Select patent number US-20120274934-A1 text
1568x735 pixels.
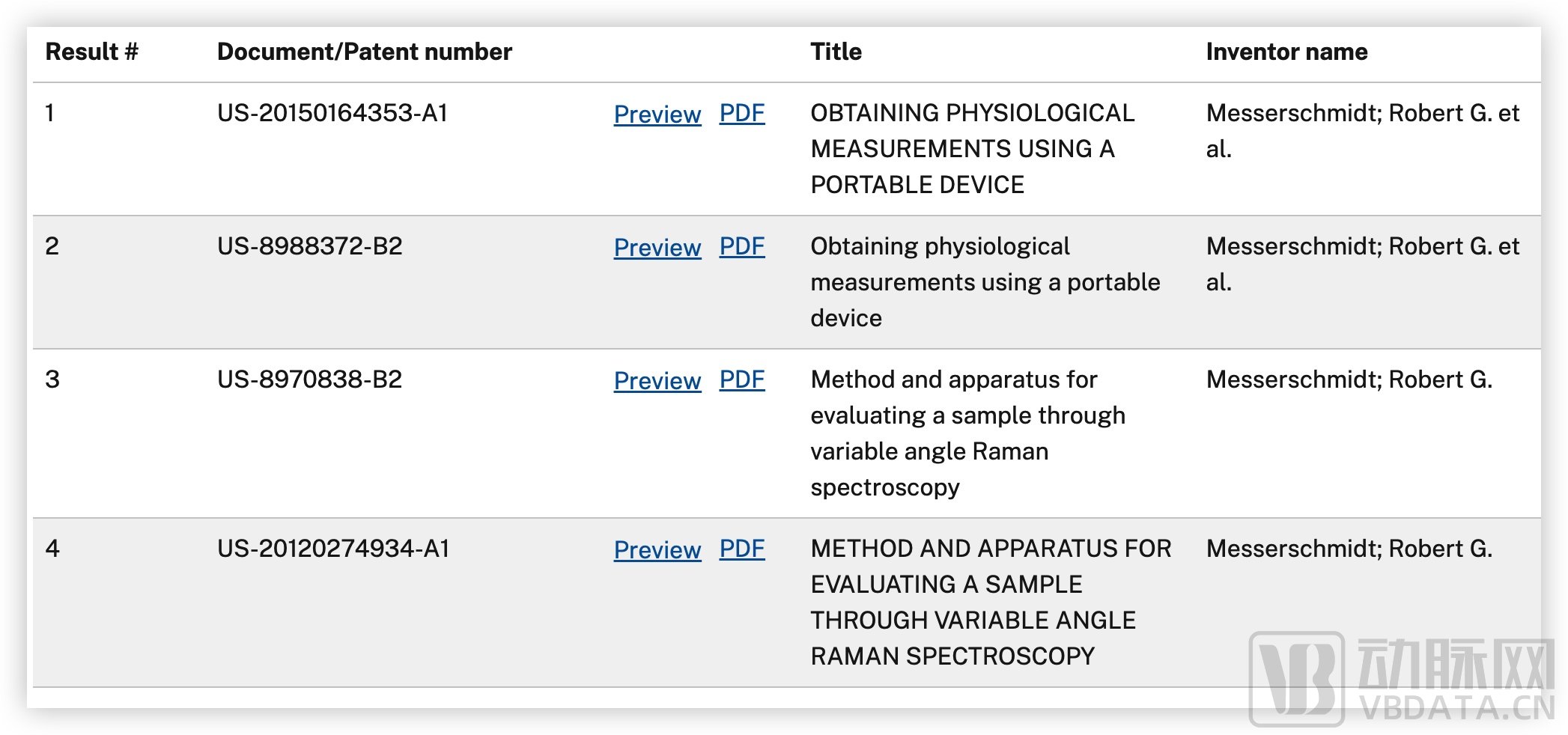[x=332, y=549]
